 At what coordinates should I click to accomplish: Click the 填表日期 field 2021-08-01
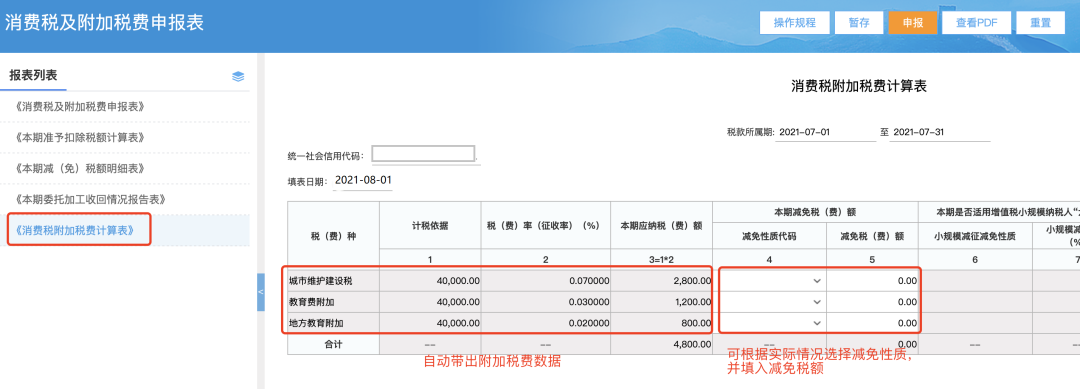click(x=363, y=180)
